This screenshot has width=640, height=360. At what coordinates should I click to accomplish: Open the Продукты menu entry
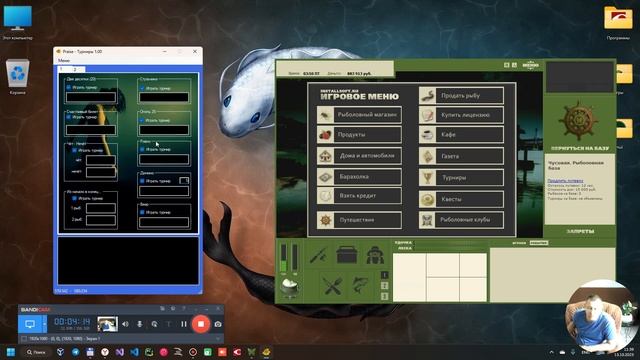click(x=359, y=135)
